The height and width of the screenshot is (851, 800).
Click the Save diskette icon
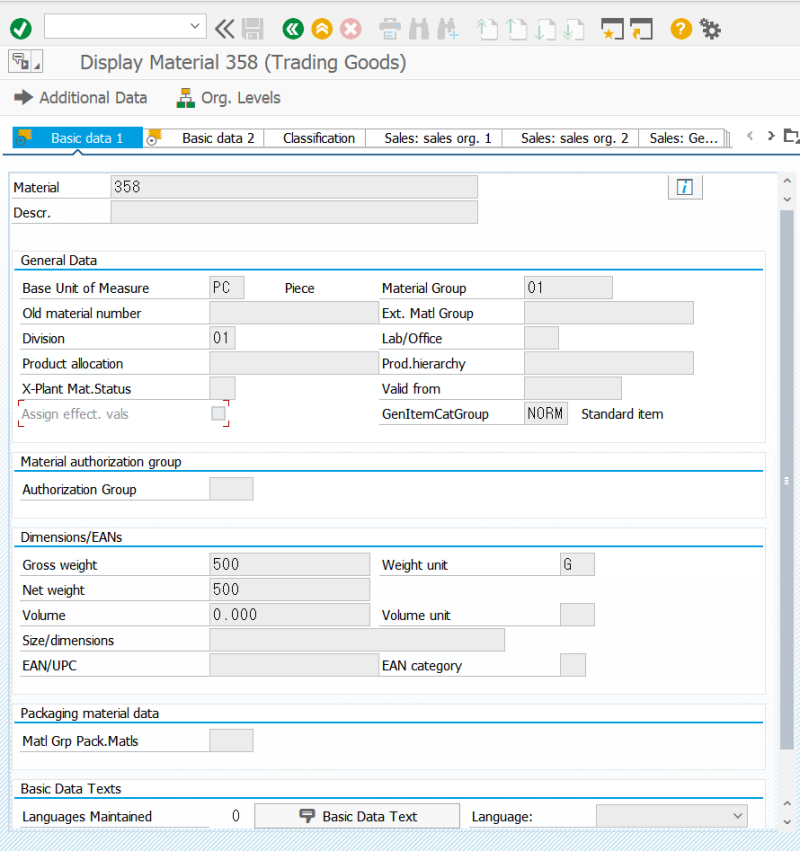tap(252, 29)
